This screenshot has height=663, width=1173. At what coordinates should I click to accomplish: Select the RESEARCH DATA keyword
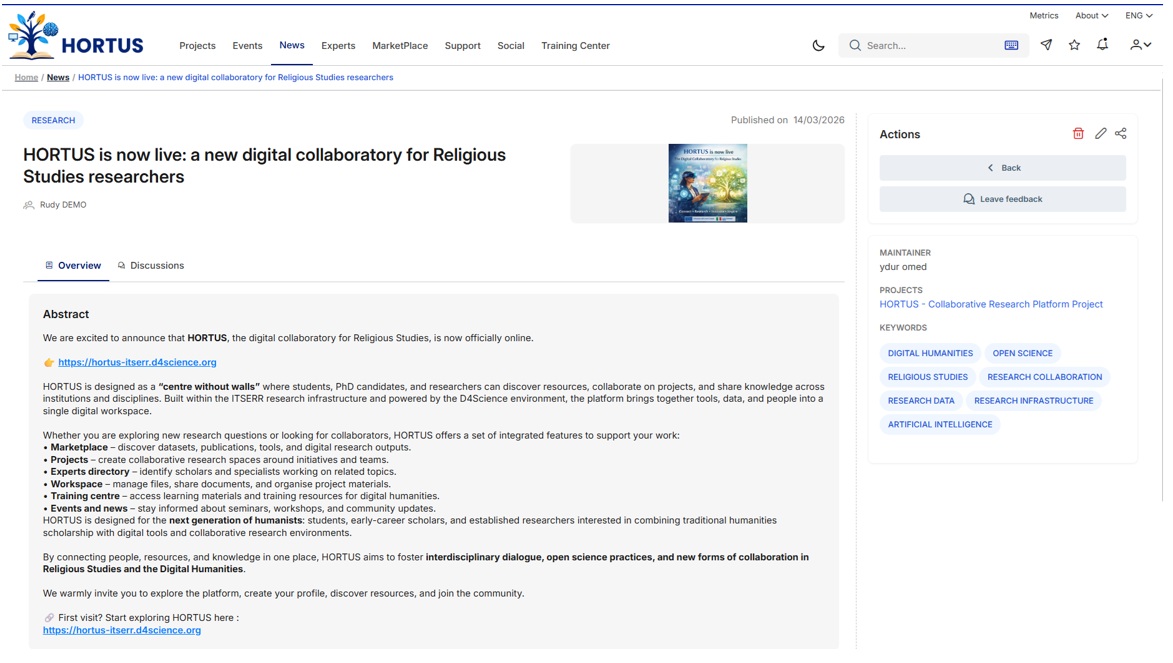[x=921, y=401]
